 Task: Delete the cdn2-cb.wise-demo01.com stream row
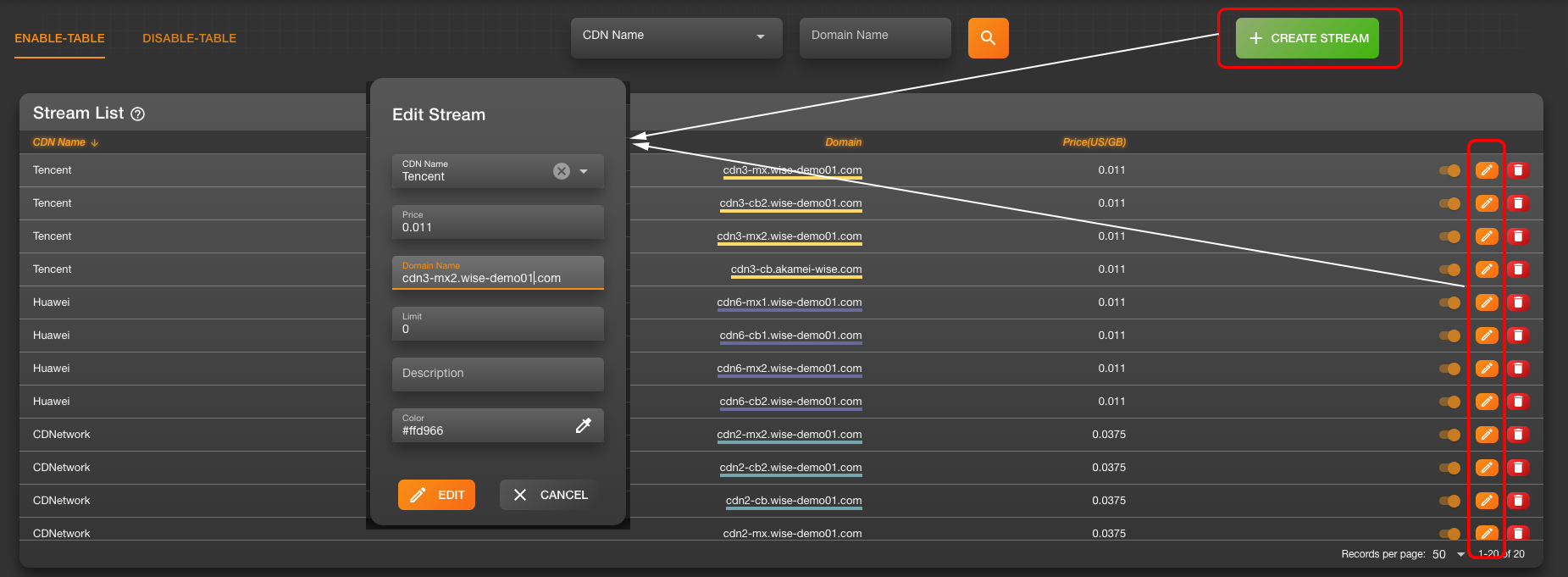coord(1518,501)
